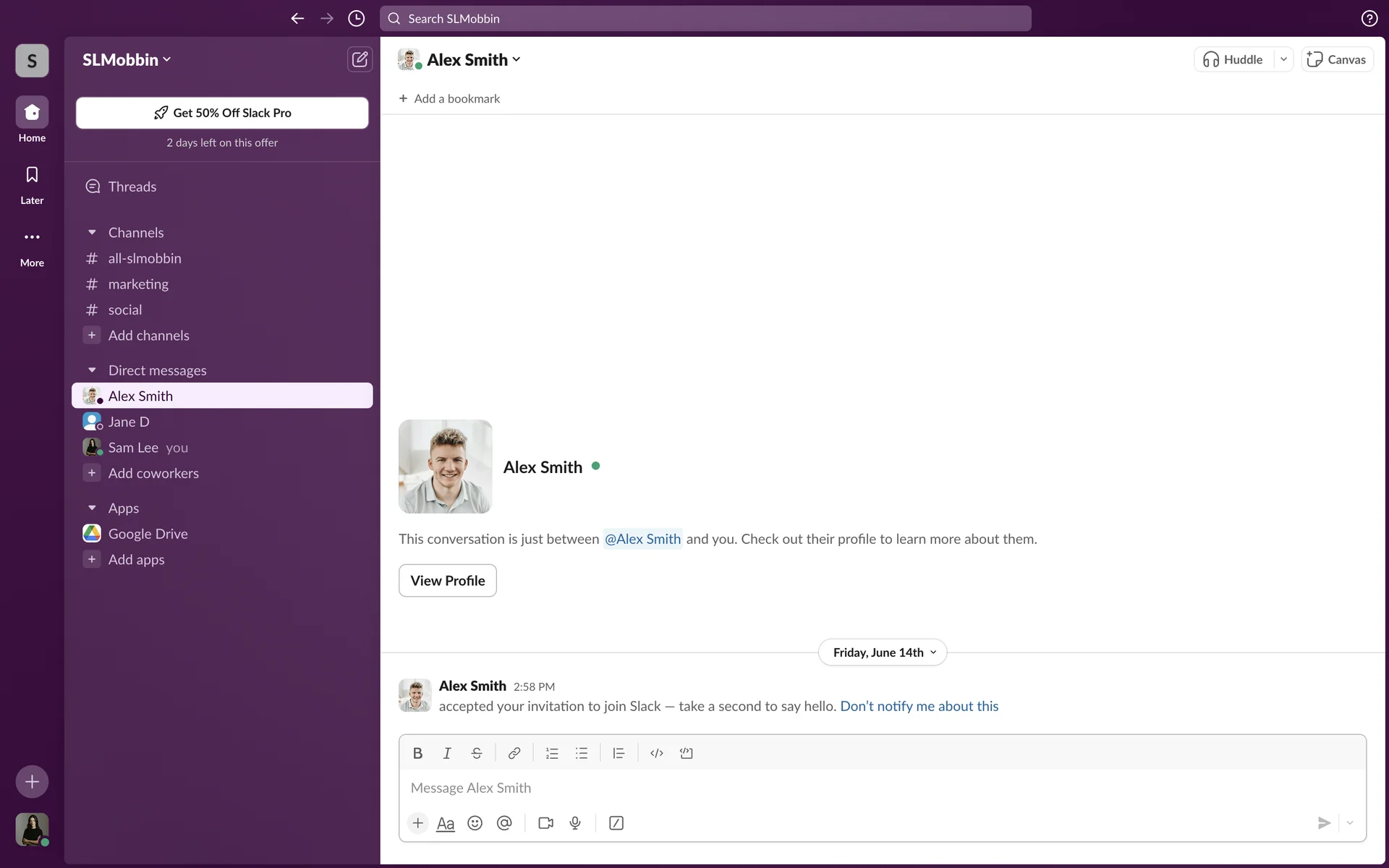Open the Friday, June 14th date dropdown
The height and width of the screenshot is (868, 1389).
pos(883,652)
